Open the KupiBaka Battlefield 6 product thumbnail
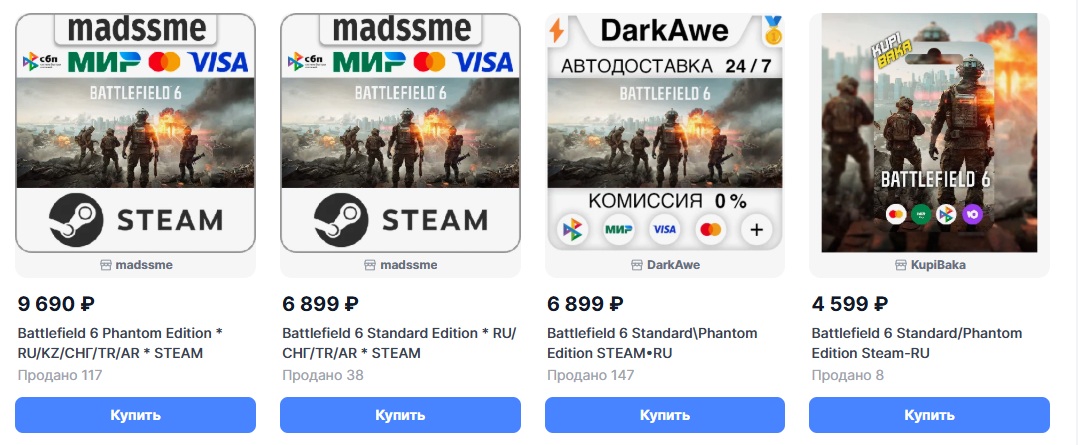The height and width of the screenshot is (445, 1078). point(929,132)
